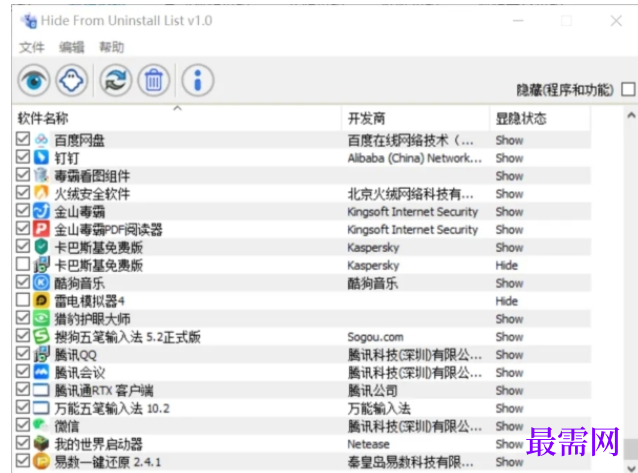The height and width of the screenshot is (473, 638).
Task: Click the 腾讯会议 name text
Action: coord(80,372)
